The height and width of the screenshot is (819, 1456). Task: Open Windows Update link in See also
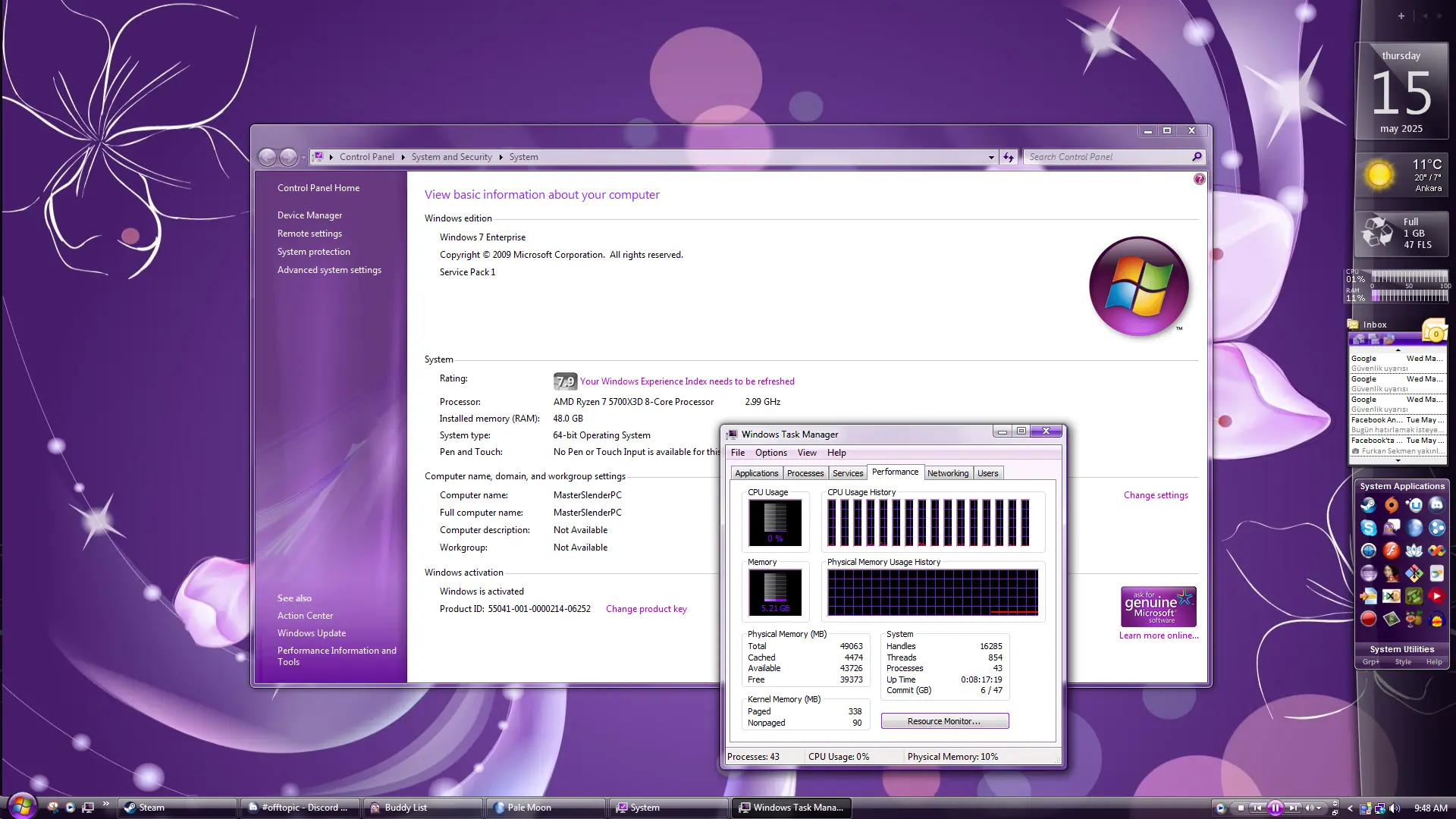(x=312, y=633)
